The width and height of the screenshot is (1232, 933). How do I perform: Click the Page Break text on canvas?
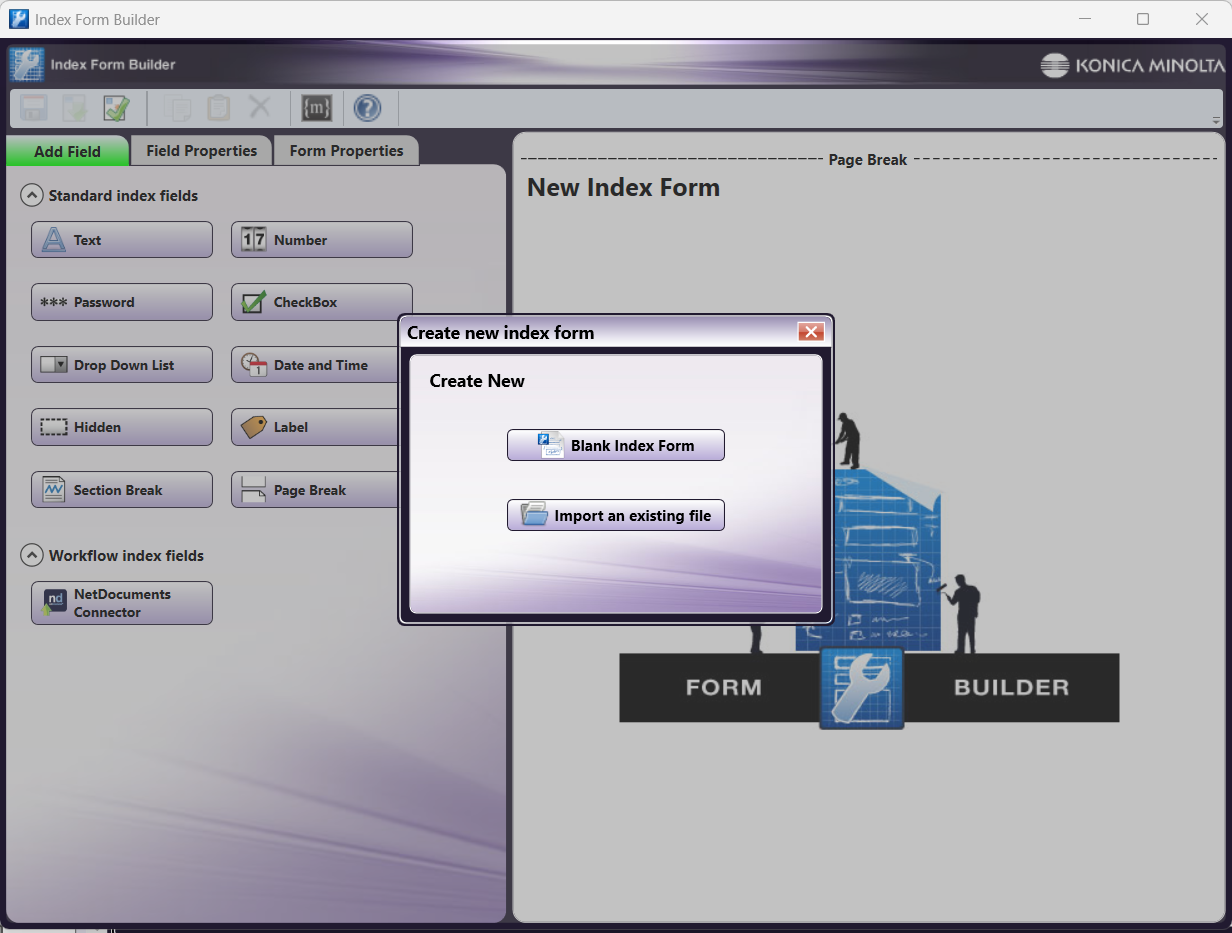[x=868, y=160]
